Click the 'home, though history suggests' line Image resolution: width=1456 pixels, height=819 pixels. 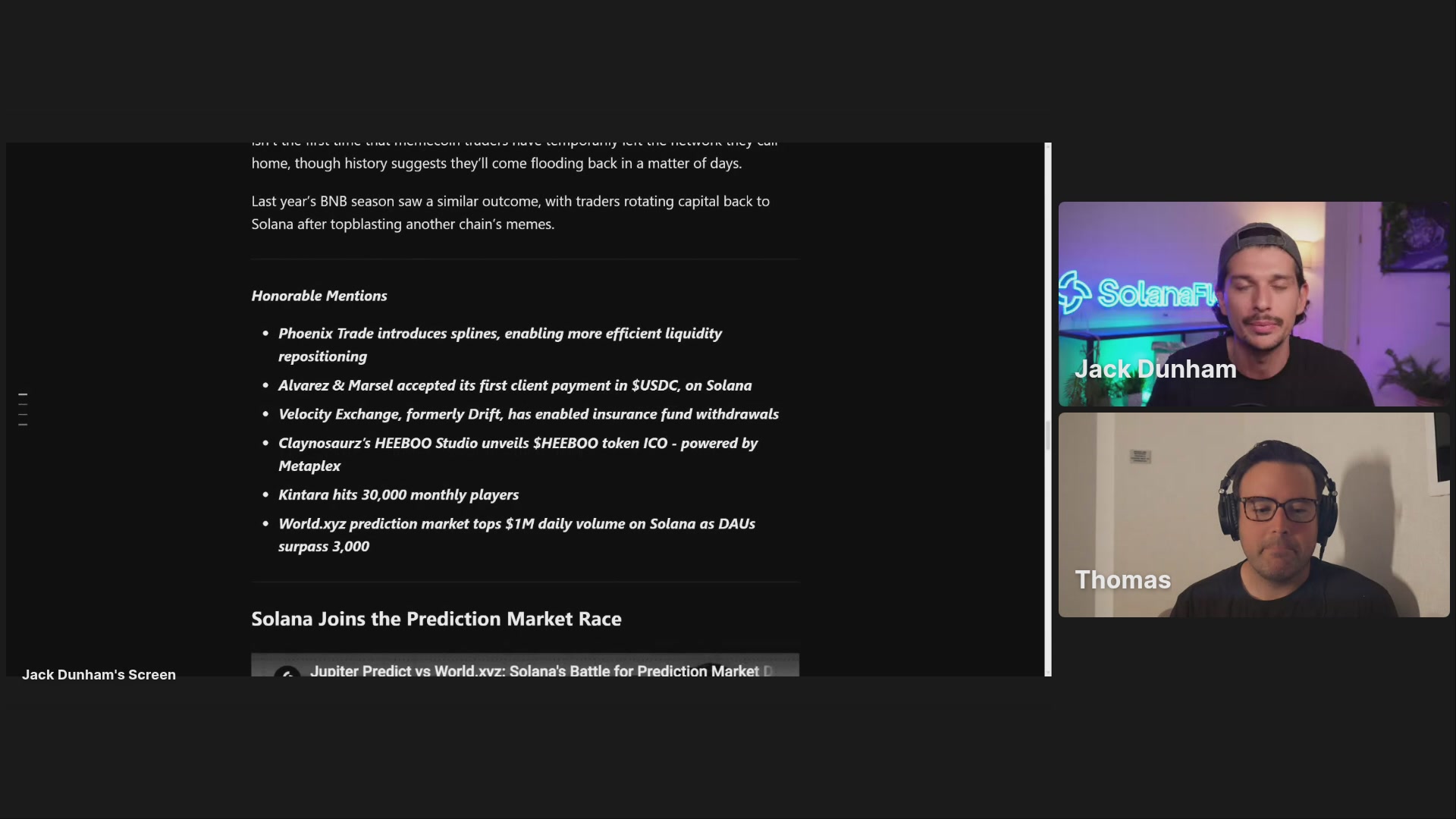[x=497, y=163]
